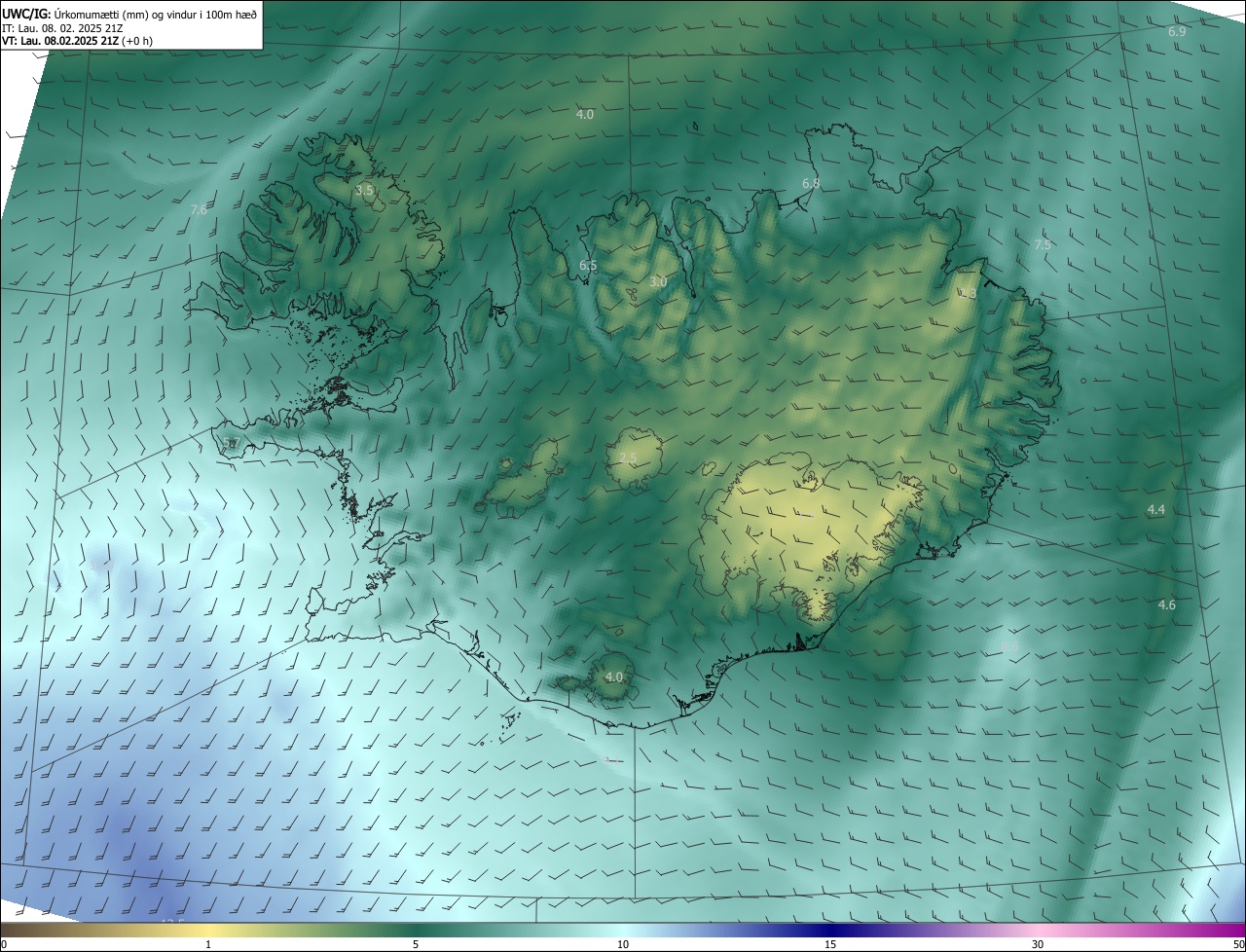Click the yellow colorbar segment above tick 1

[208, 932]
